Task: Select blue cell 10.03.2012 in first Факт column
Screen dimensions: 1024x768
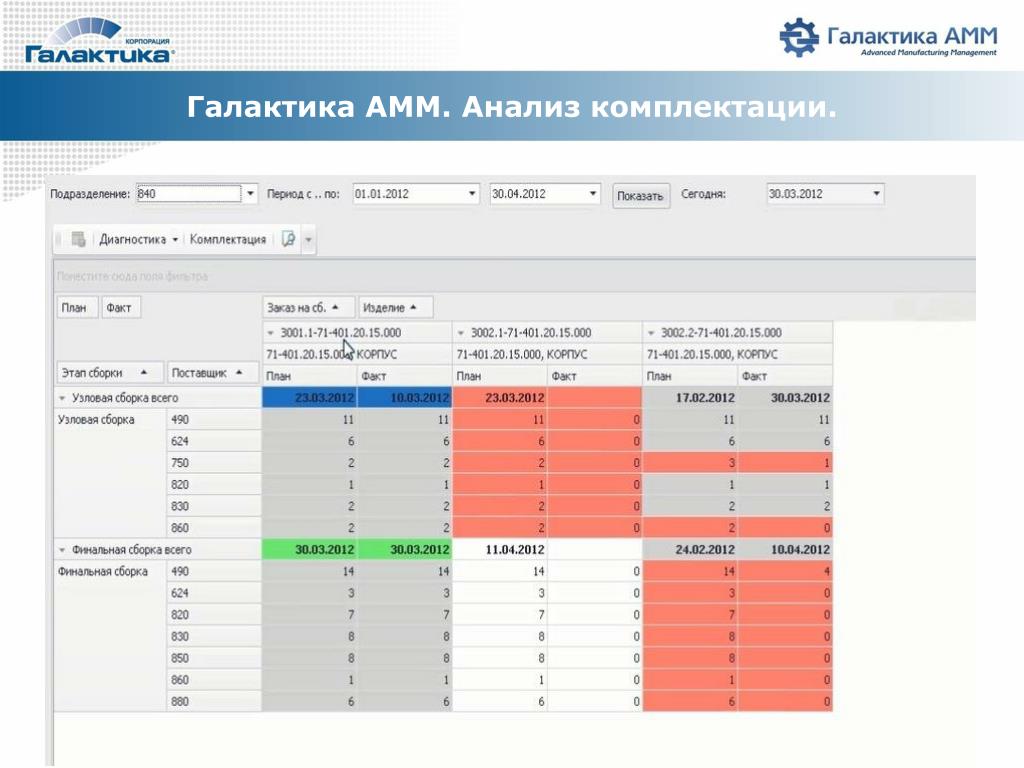Action: [x=405, y=398]
